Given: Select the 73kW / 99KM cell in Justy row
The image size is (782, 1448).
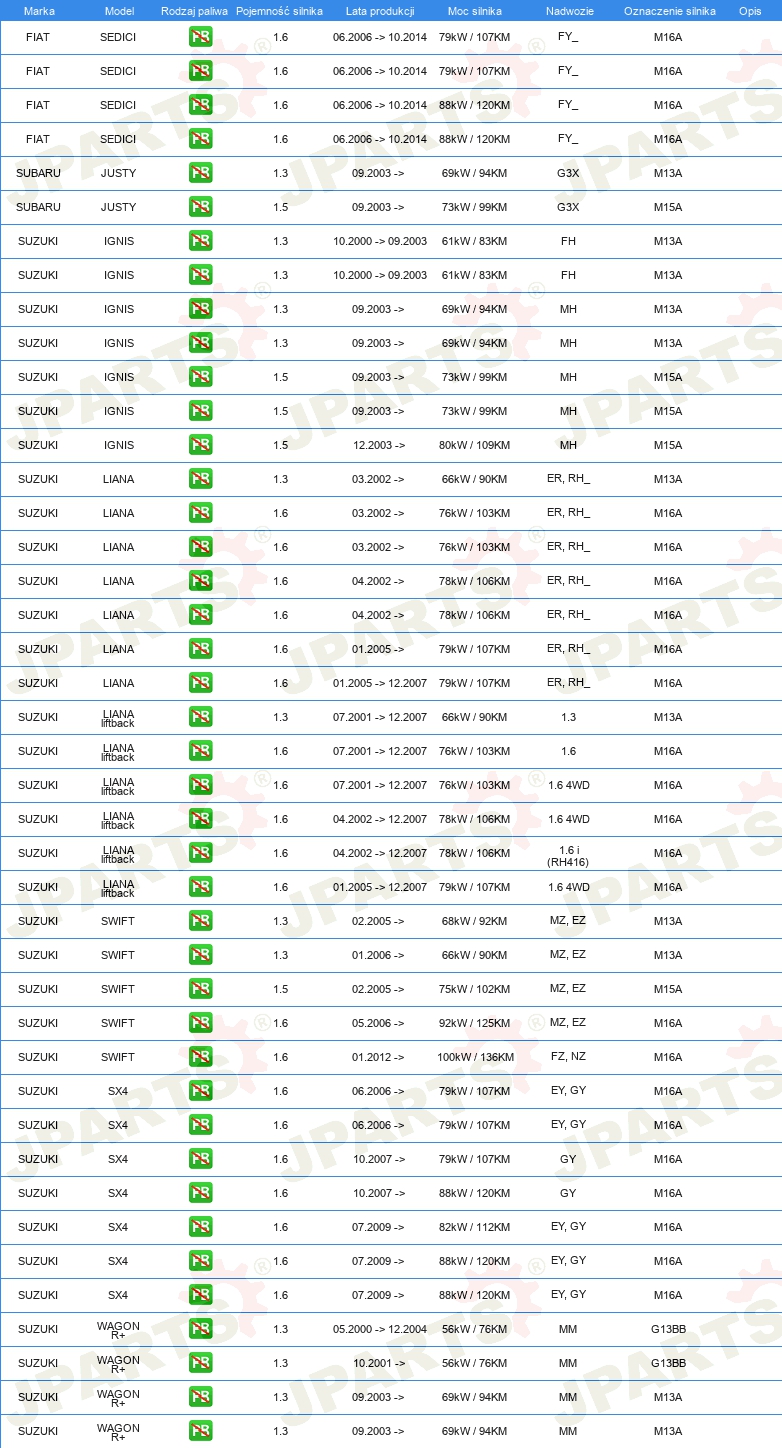Looking at the screenshot, I should tap(474, 207).
